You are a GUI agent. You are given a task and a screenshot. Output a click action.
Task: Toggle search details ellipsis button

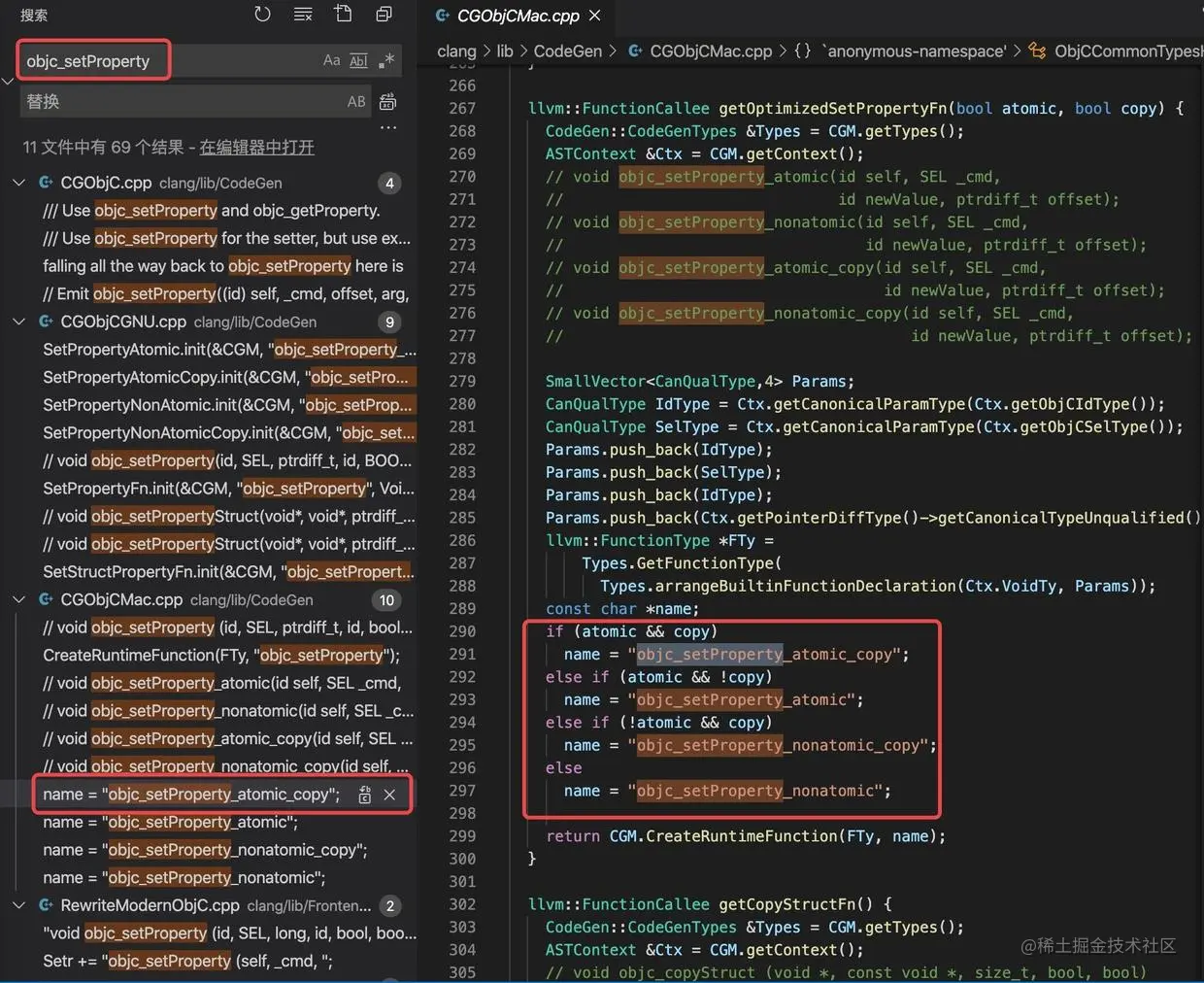tap(387, 127)
